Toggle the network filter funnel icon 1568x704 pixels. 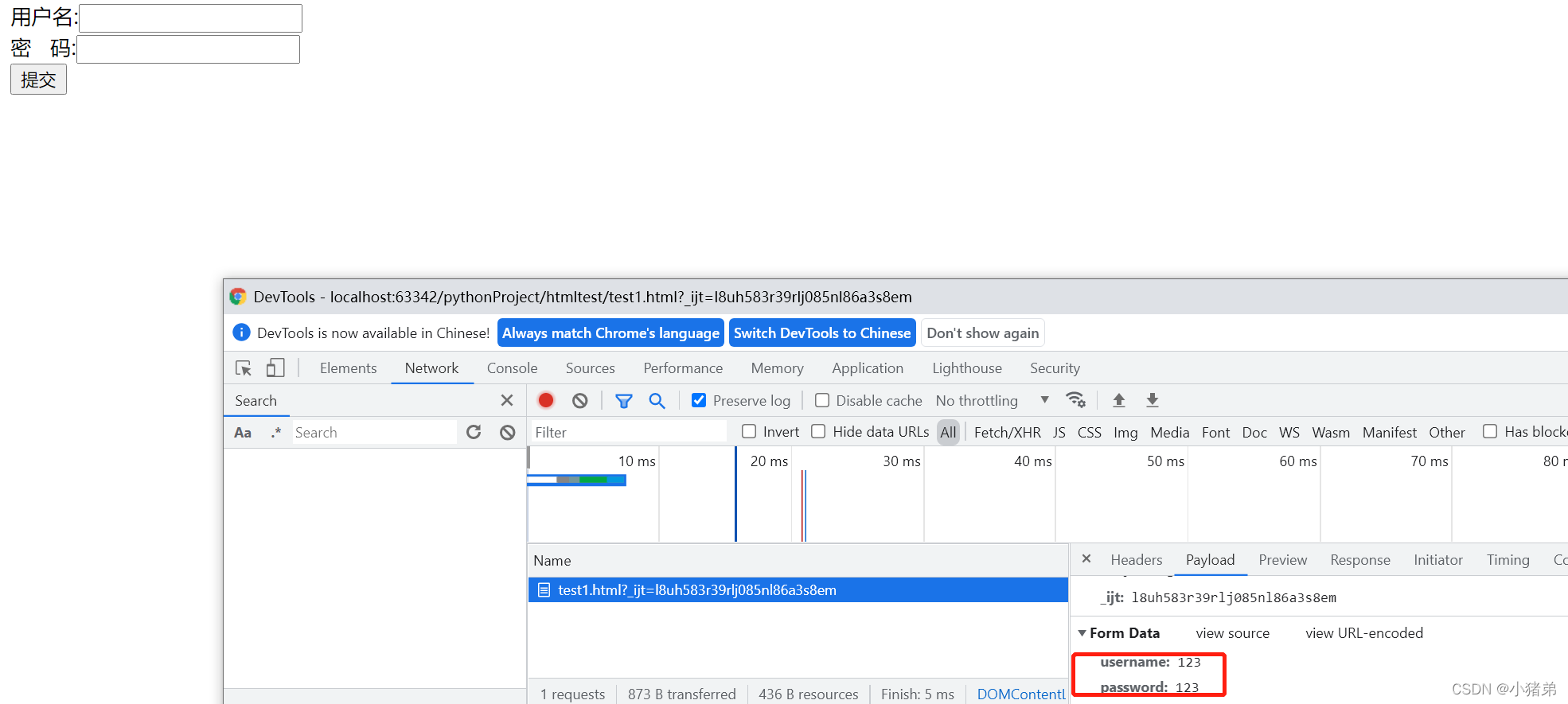click(x=624, y=401)
